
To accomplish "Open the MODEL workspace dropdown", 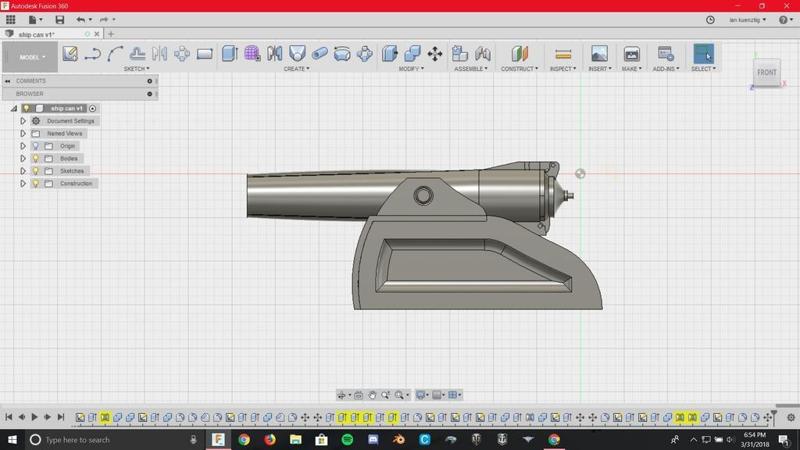I will click(x=30, y=57).
